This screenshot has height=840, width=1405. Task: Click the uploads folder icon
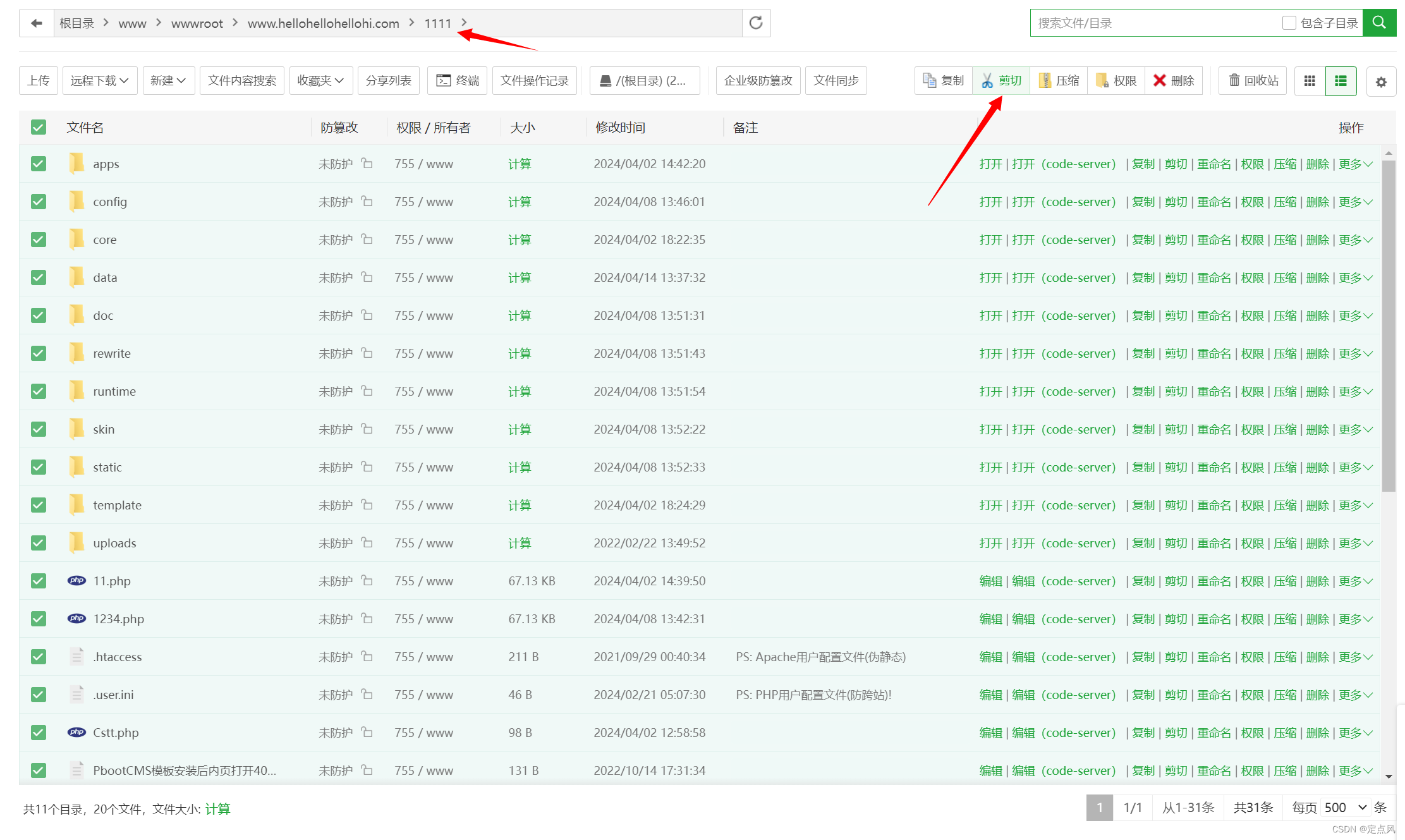click(x=76, y=543)
